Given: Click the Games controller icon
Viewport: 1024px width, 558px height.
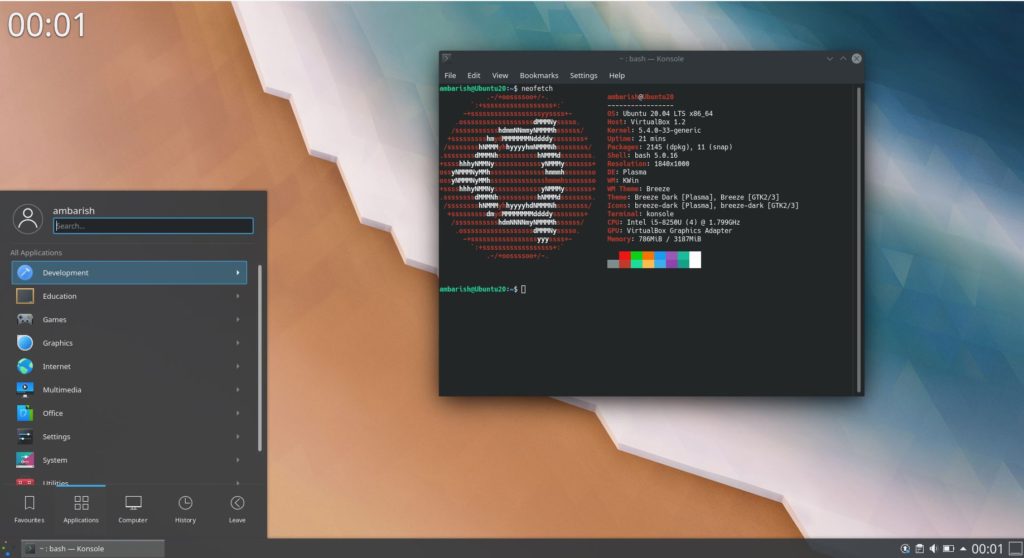Looking at the screenshot, I should pyautogui.click(x=25, y=320).
